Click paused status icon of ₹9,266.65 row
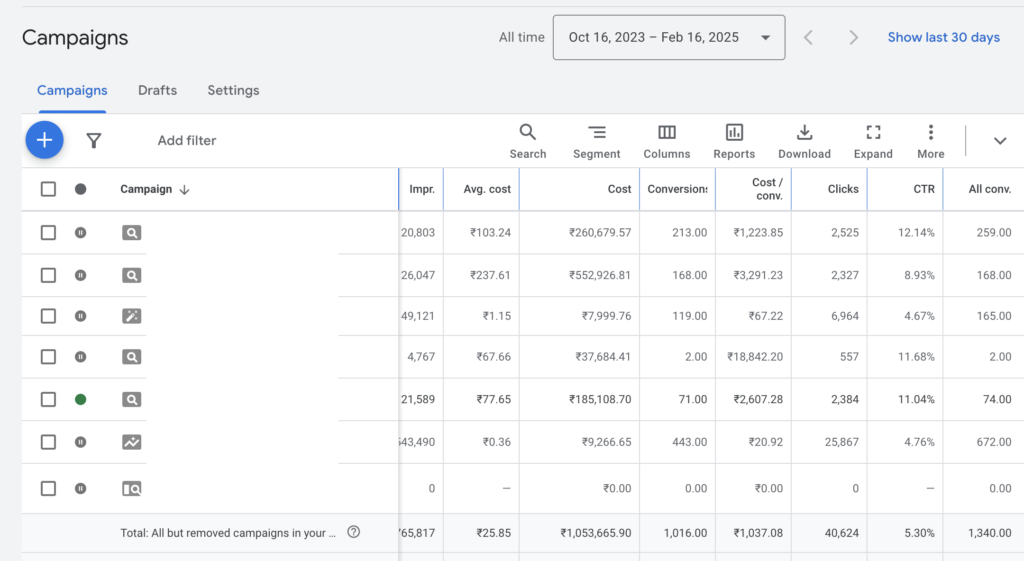Image resolution: width=1024 pixels, height=561 pixels. pyautogui.click(x=80, y=441)
